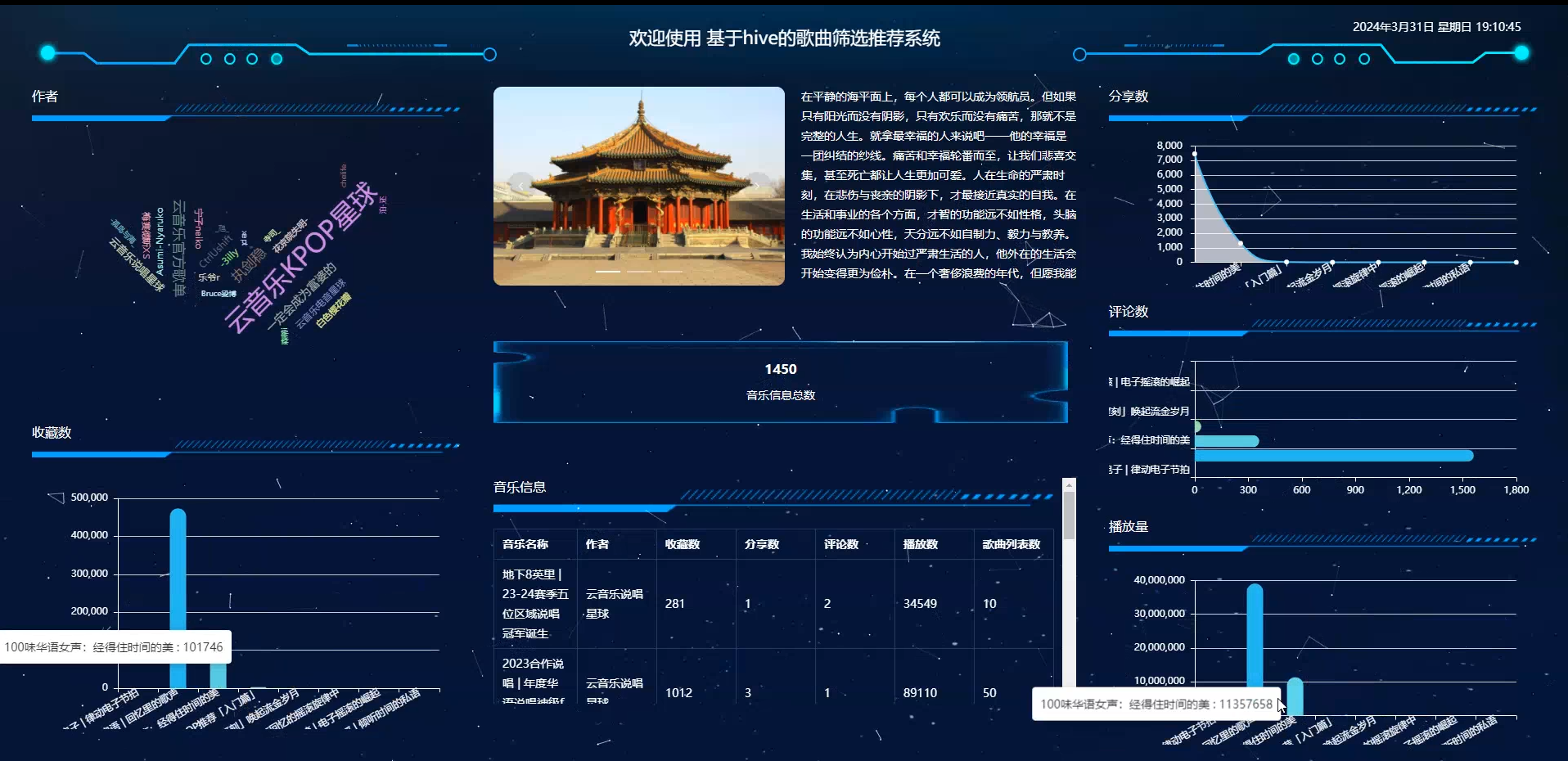
Task: Click the word Asumi-Nyaruko in word cloud
Action: coord(160,241)
